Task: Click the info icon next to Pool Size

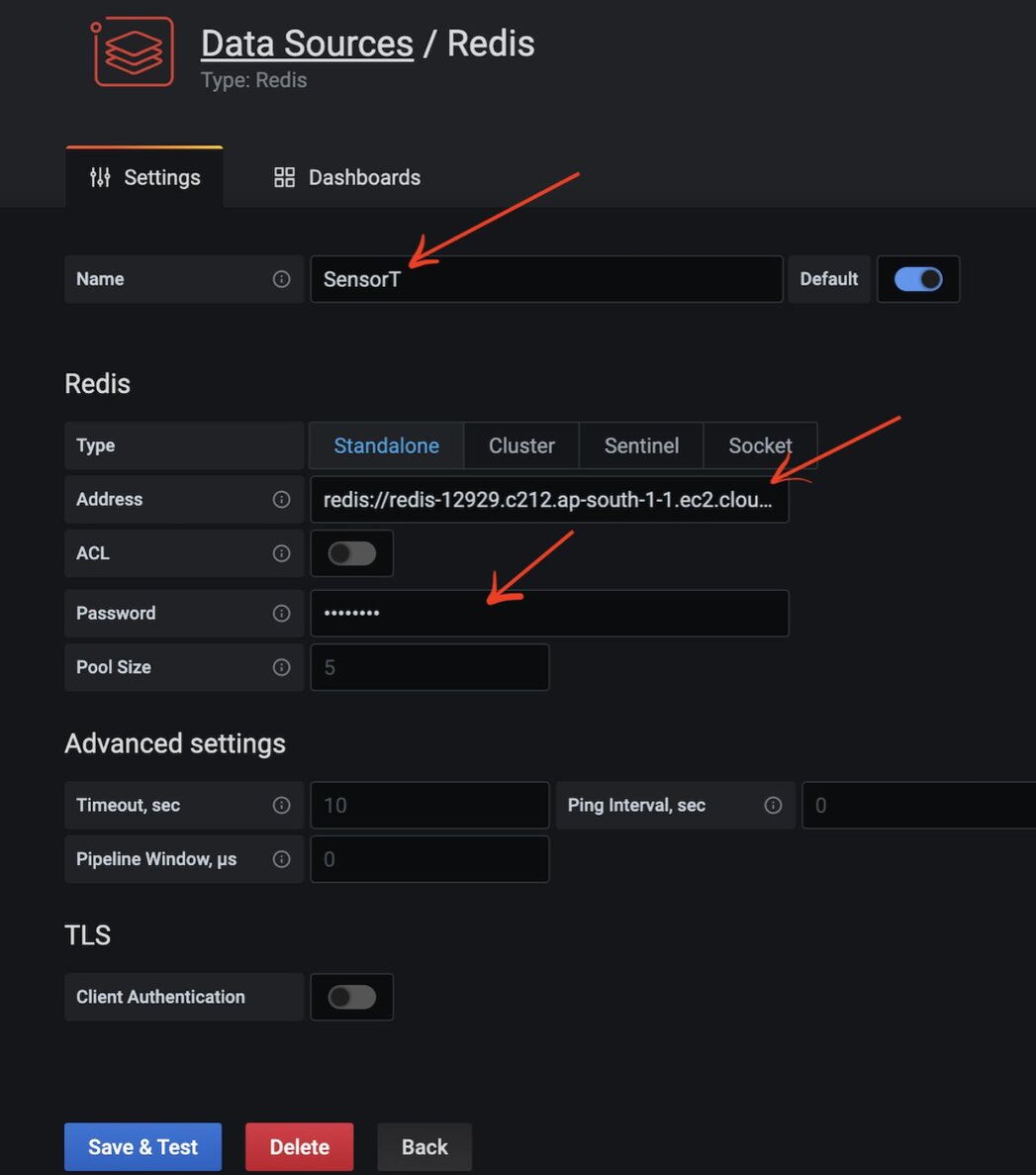Action: click(281, 667)
